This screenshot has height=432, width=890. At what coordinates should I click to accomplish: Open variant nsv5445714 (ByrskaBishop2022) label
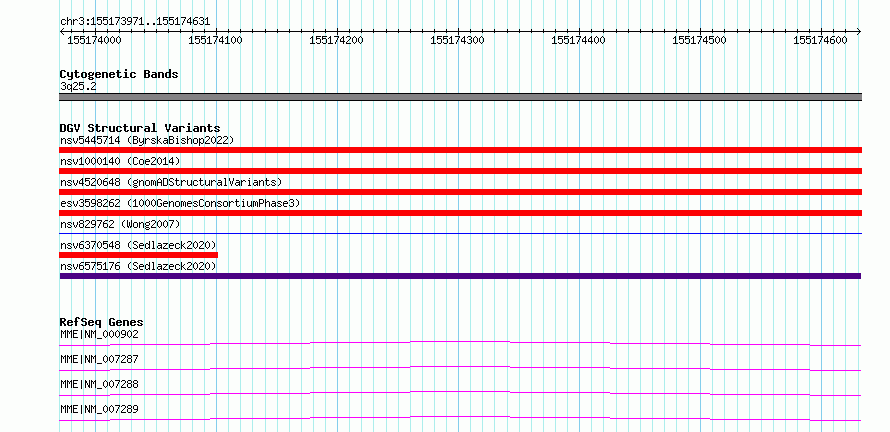click(x=147, y=140)
